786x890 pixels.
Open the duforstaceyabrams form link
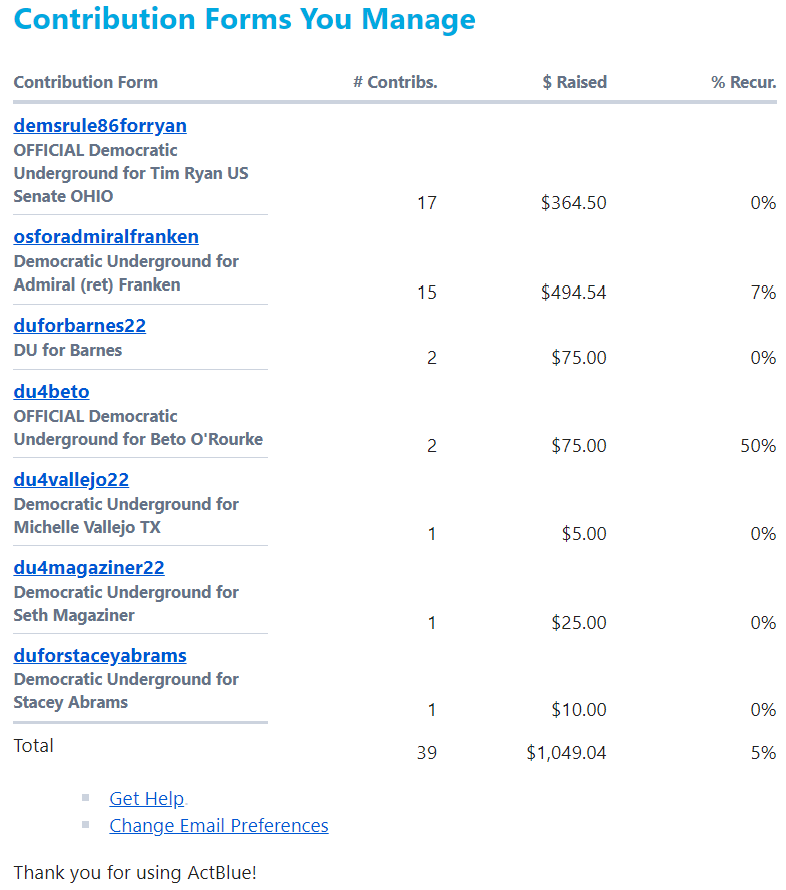tap(100, 656)
